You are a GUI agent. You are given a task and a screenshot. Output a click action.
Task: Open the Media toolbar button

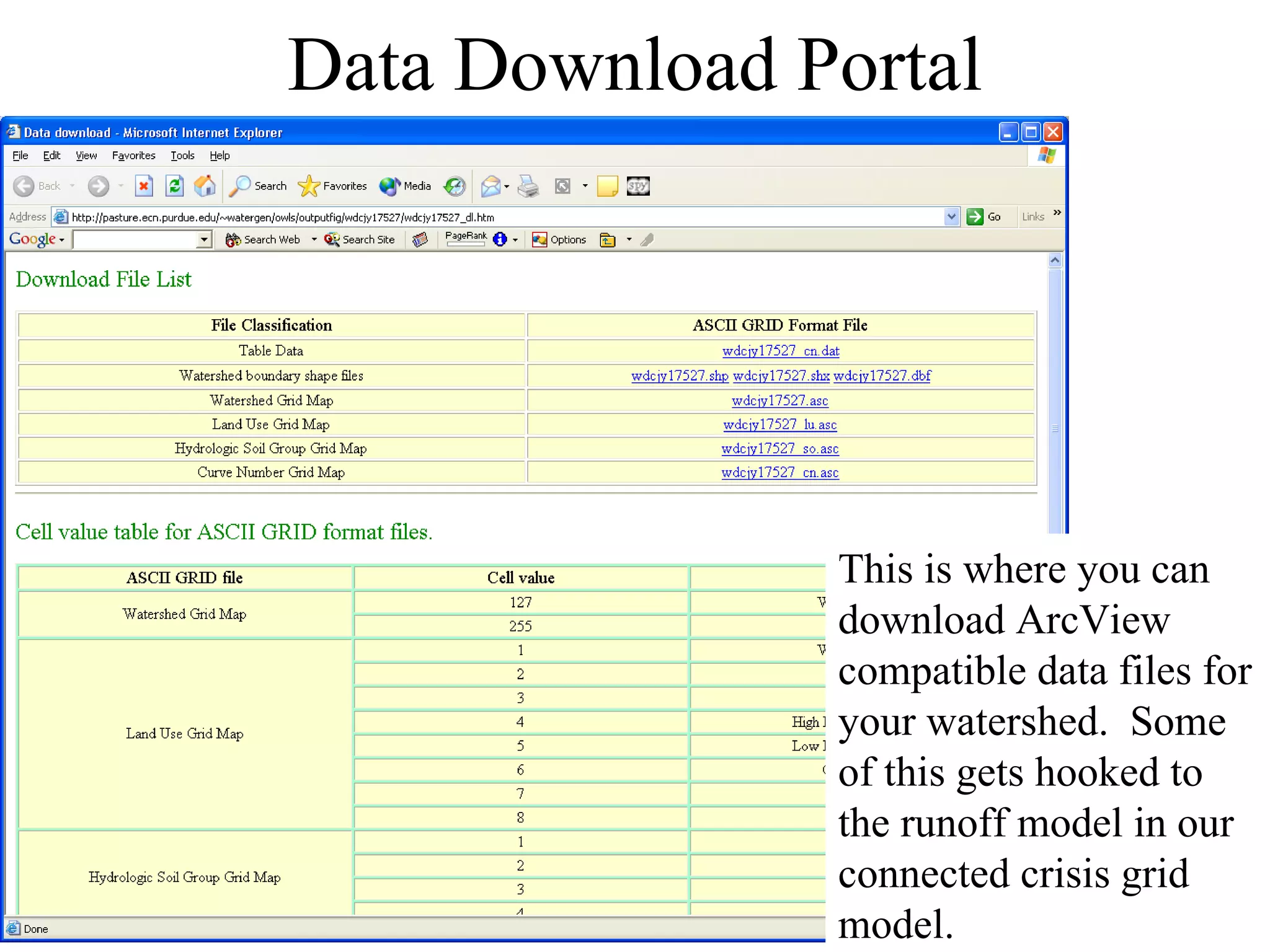click(405, 186)
